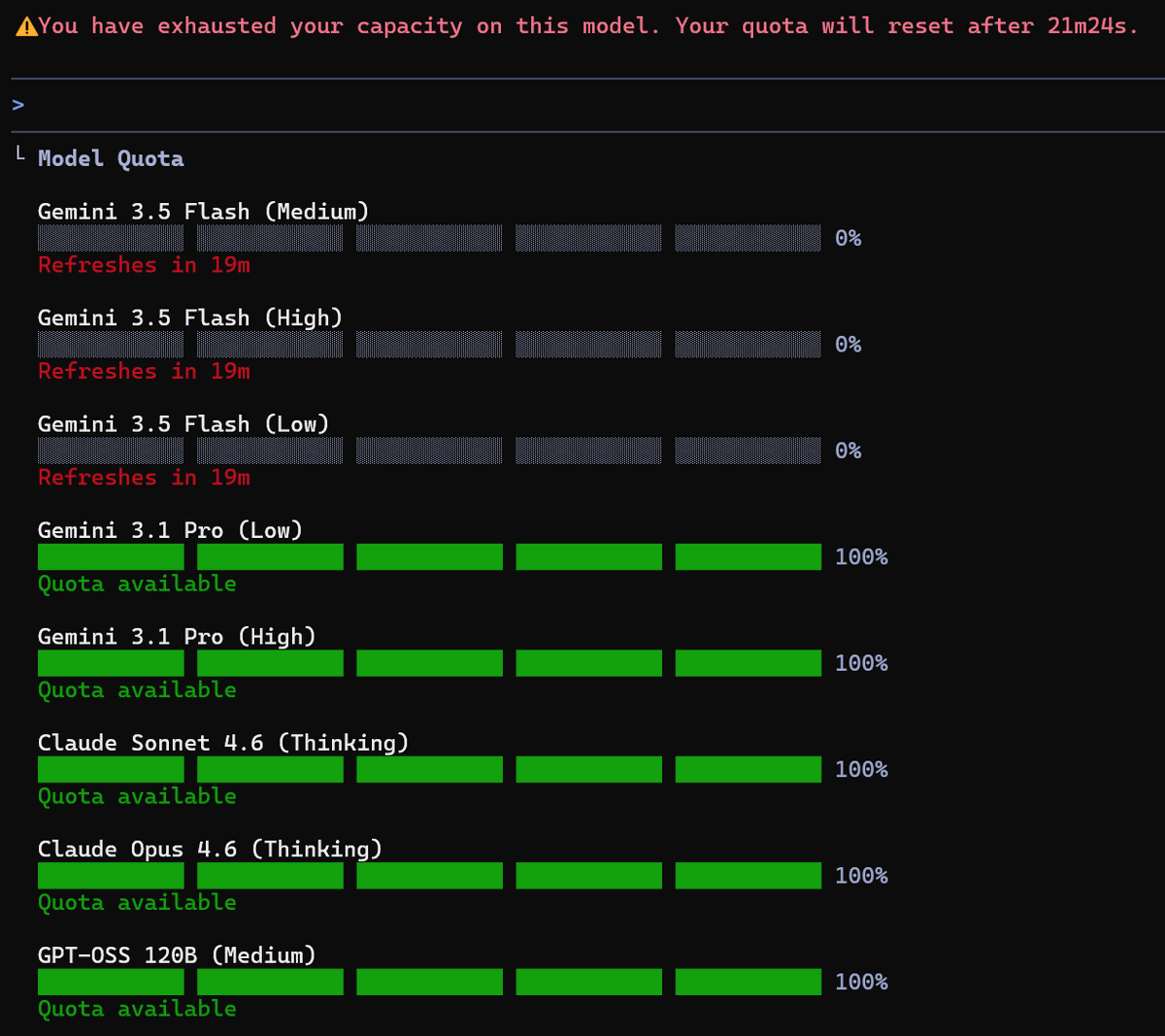Click Quota available under Claude Opus 4.6
Screen dimensions: 1165x1036
click(137, 903)
